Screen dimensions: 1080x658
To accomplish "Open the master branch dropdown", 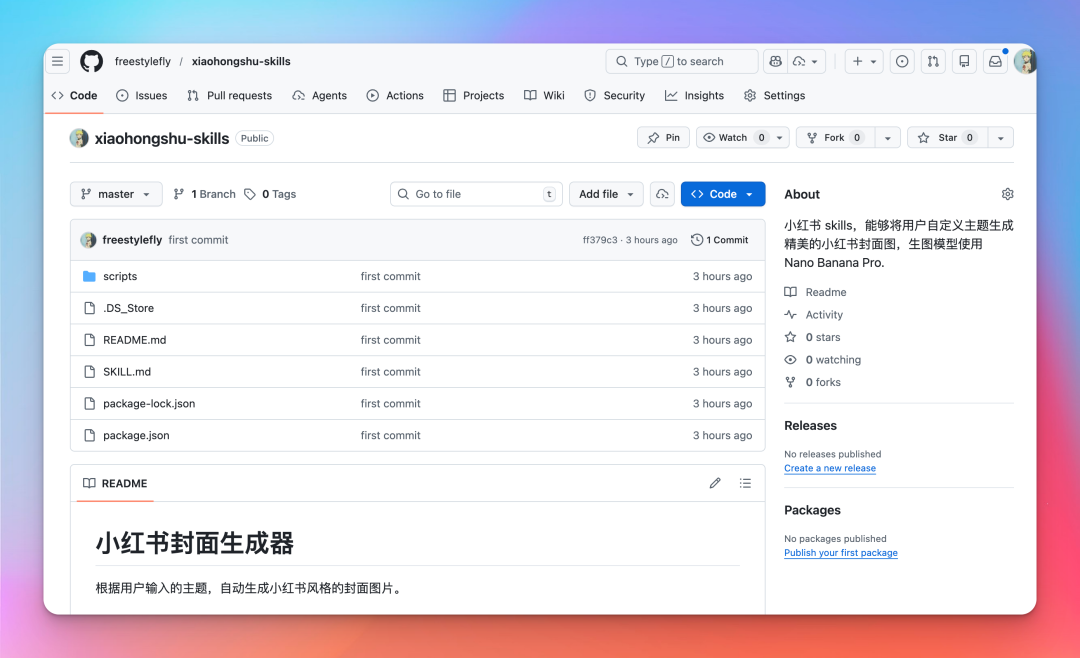I will pyautogui.click(x=115, y=193).
